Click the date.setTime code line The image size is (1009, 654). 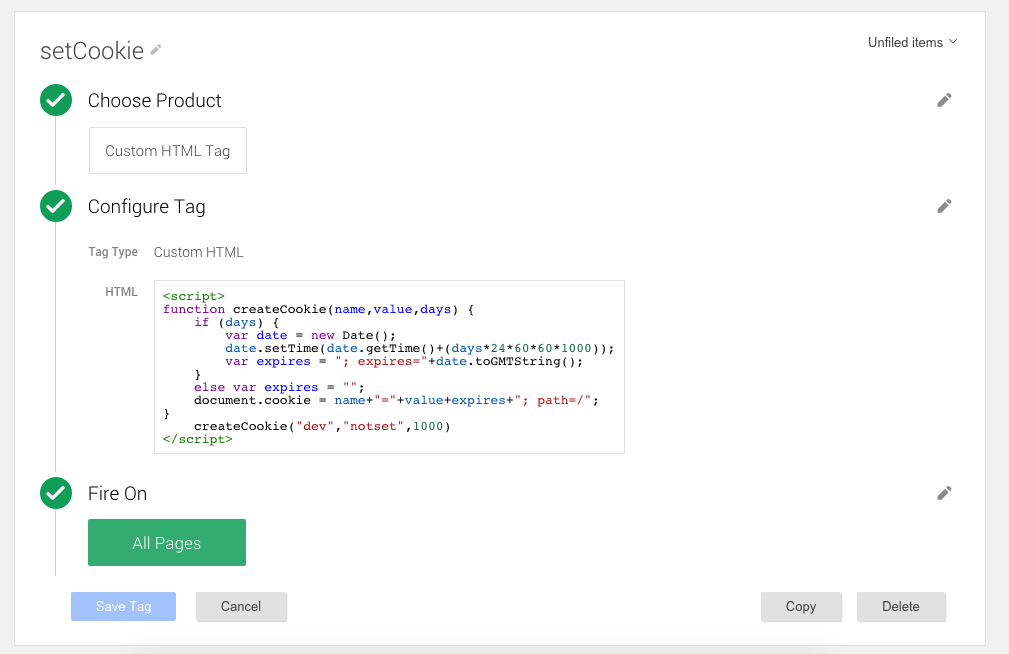(420, 348)
